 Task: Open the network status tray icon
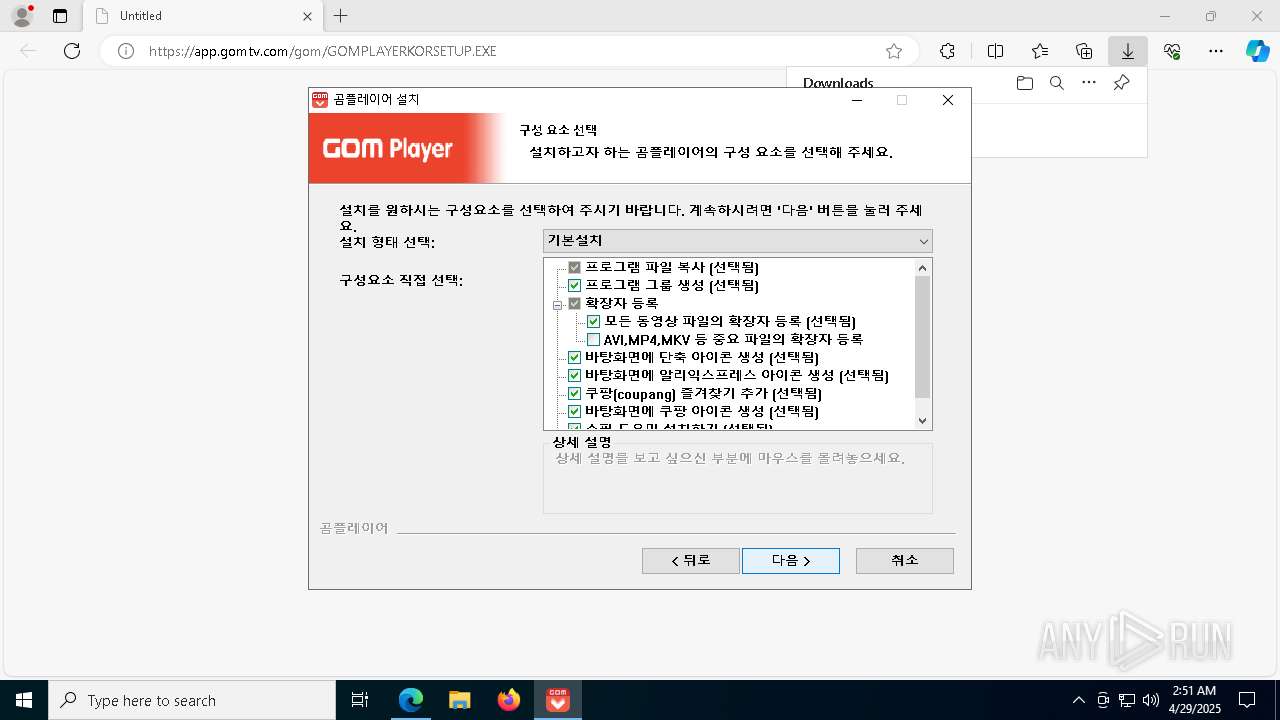point(1127,700)
